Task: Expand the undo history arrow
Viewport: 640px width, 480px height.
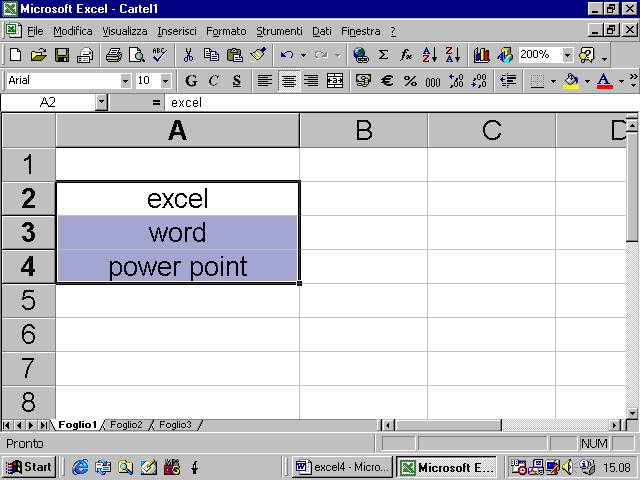Action: tap(303, 55)
